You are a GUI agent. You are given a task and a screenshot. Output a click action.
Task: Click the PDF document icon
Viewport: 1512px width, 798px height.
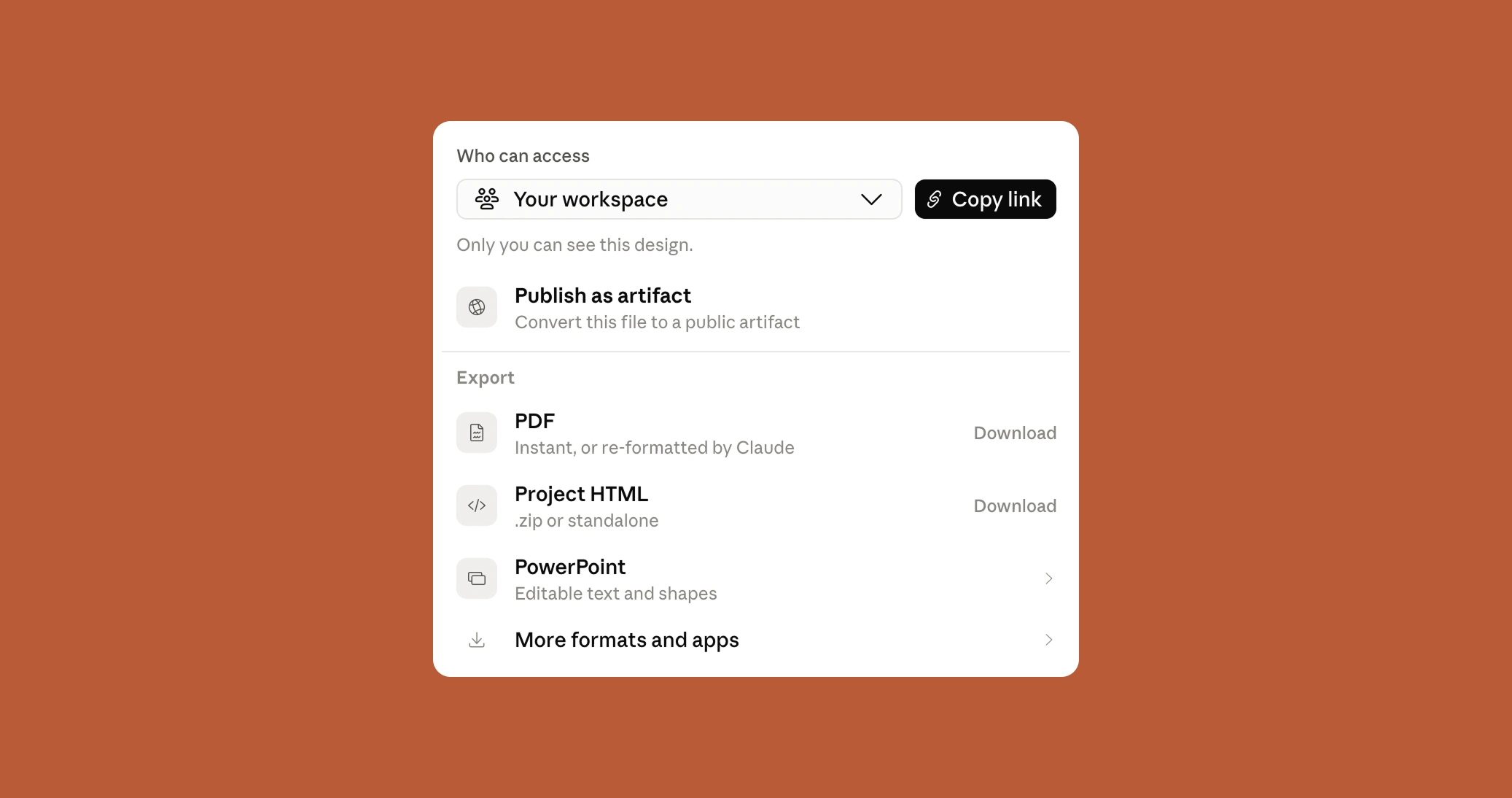pyautogui.click(x=477, y=433)
